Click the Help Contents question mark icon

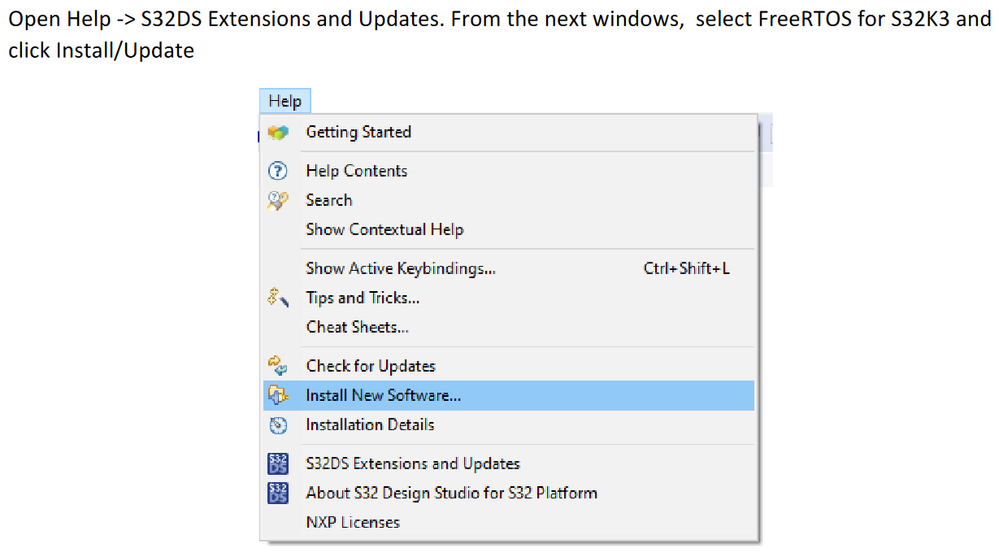(278, 171)
